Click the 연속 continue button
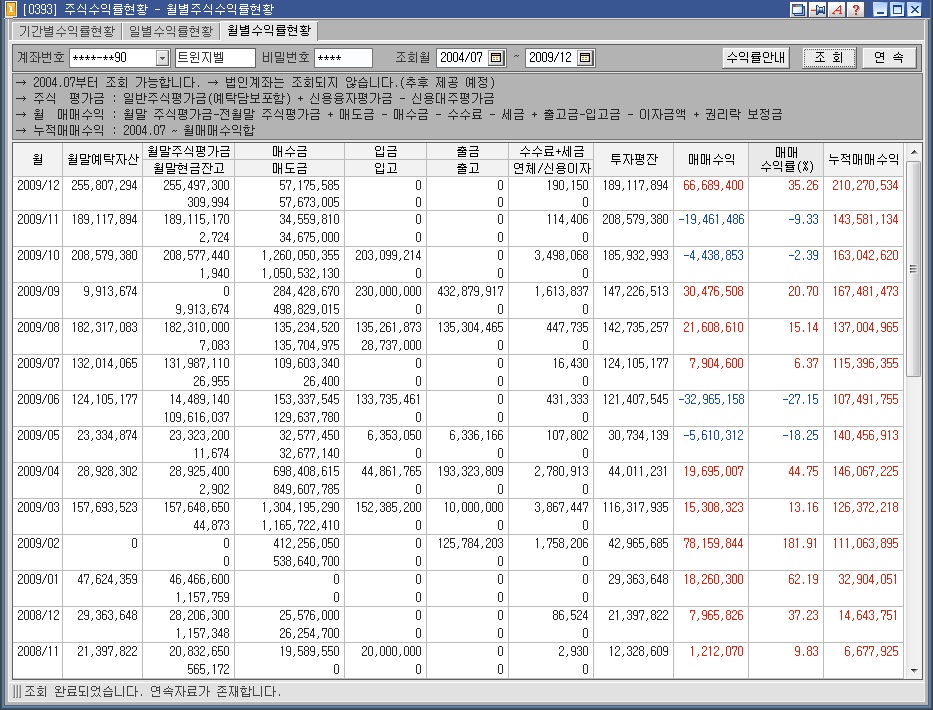The width and height of the screenshot is (933, 710). coord(889,58)
